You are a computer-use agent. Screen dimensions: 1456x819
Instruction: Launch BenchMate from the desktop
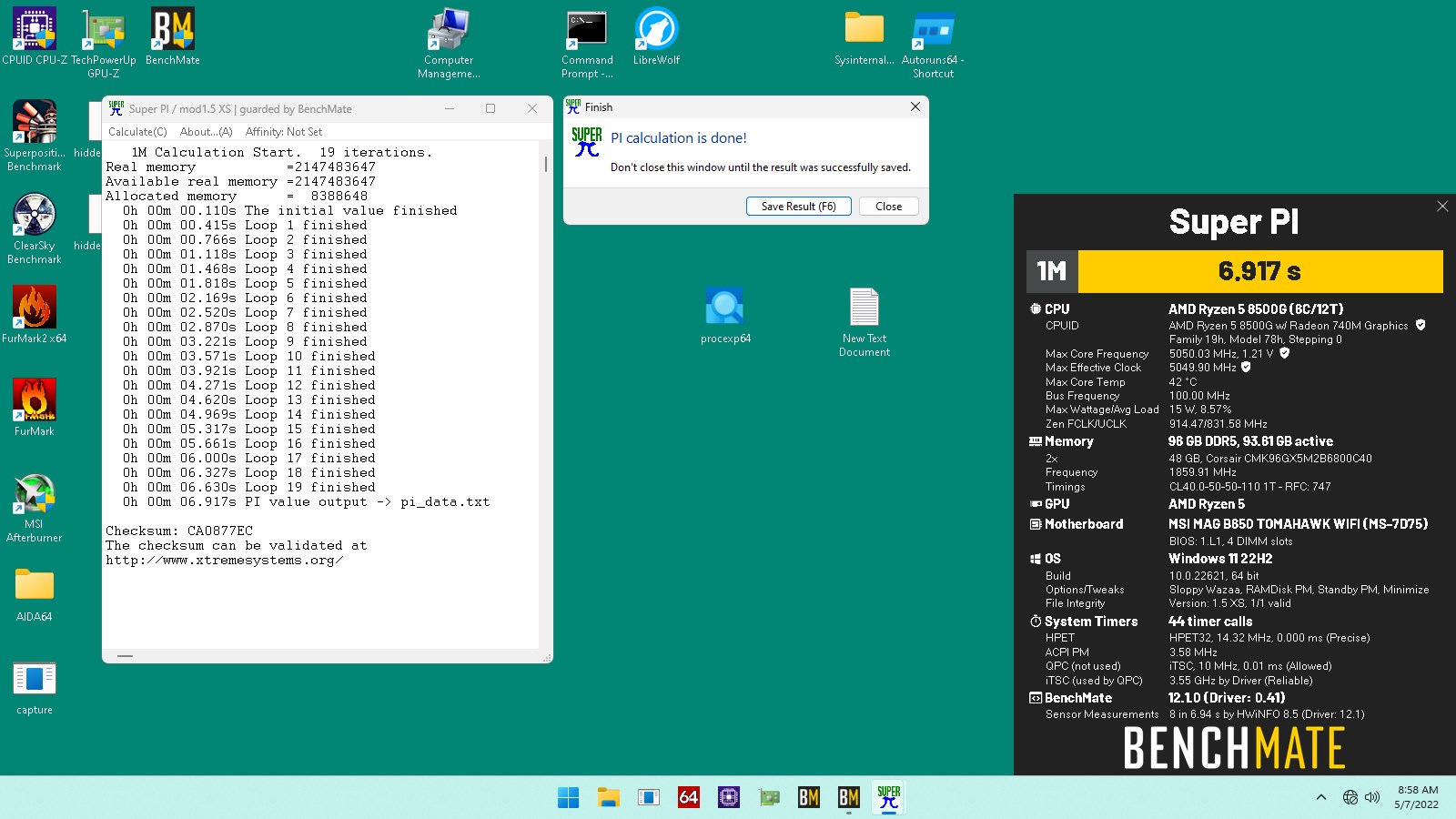click(172, 37)
